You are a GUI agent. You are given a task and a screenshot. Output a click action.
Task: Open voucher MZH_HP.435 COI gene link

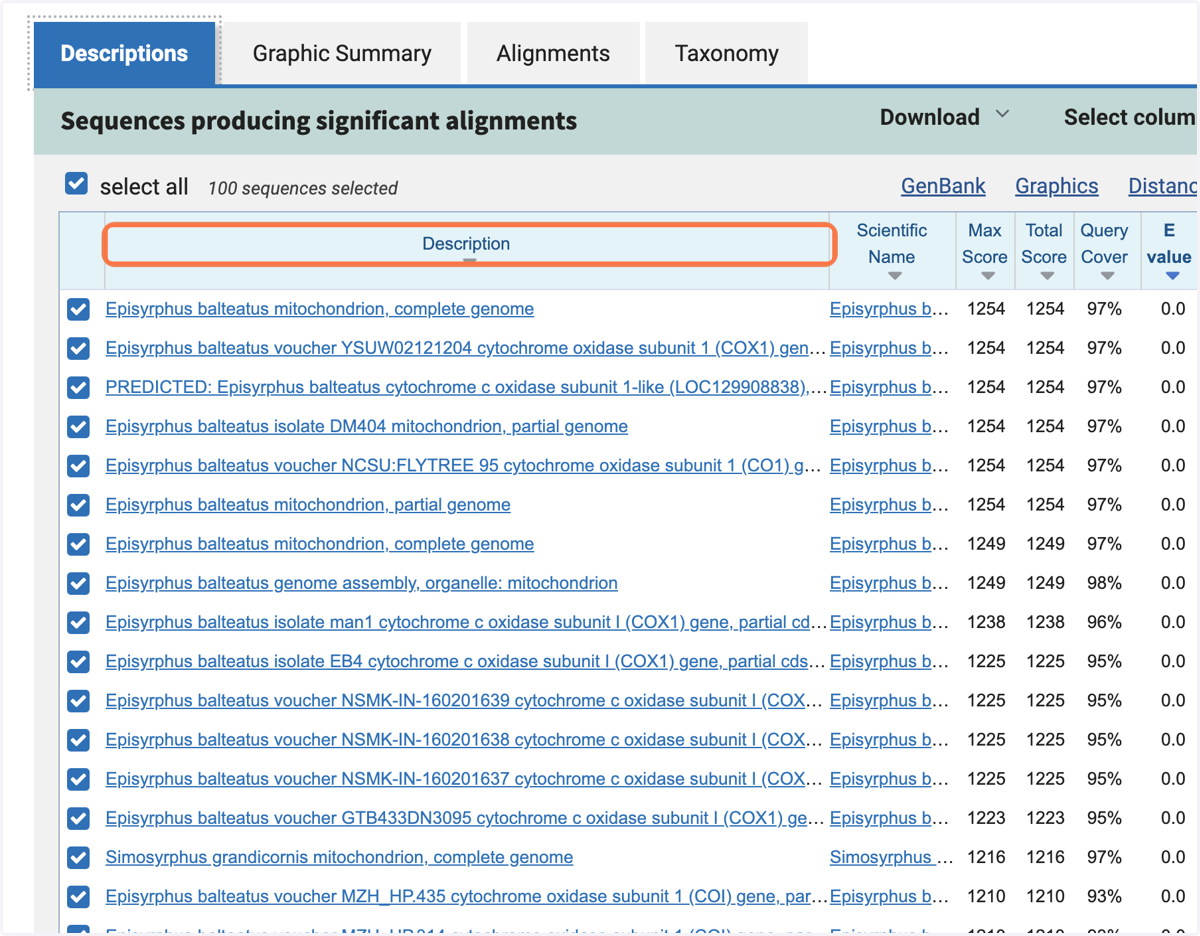pos(466,896)
